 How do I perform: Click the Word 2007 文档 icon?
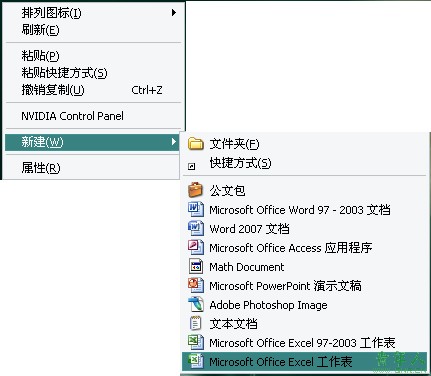pyautogui.click(x=196, y=228)
